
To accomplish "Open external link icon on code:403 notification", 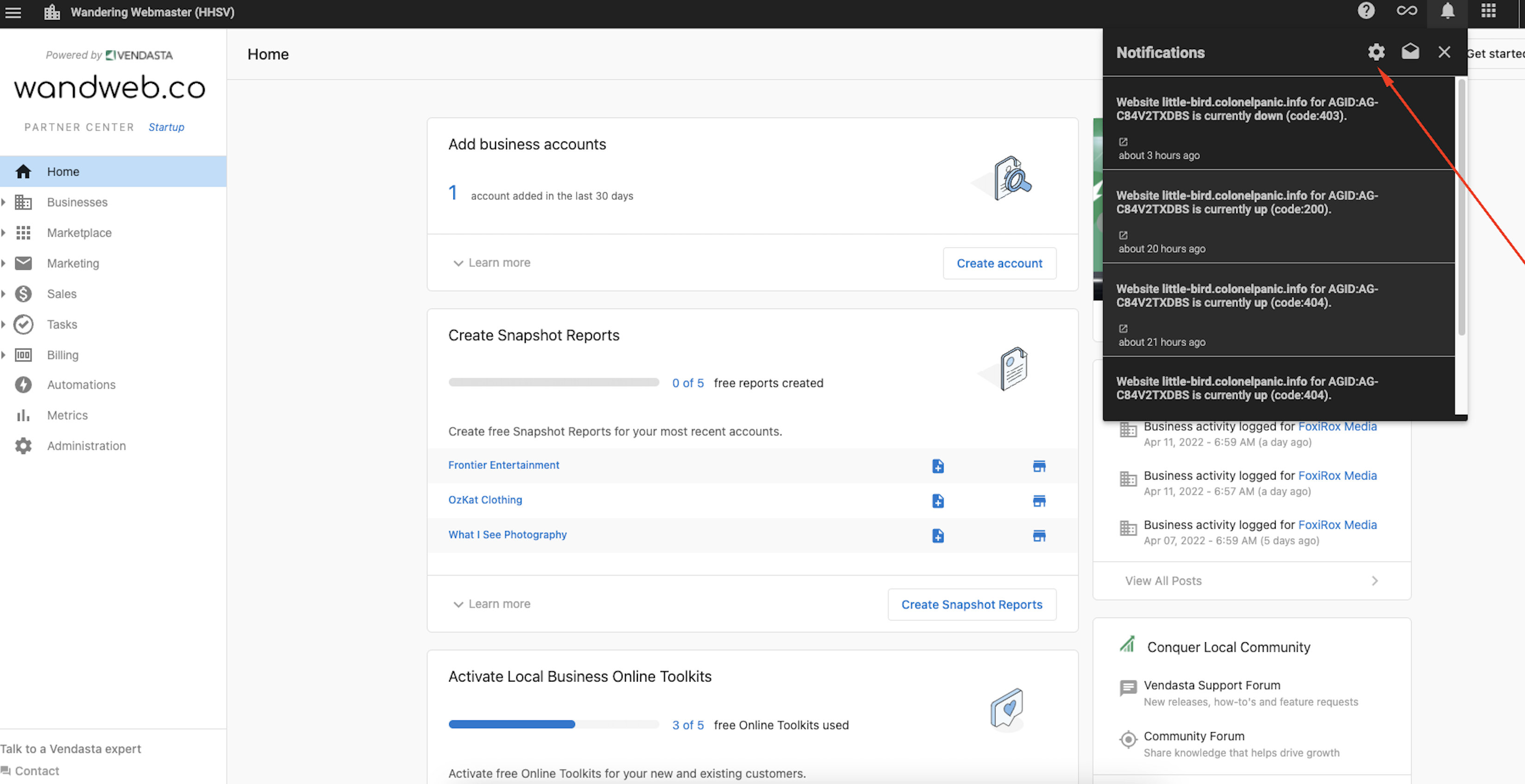I will click(x=1123, y=142).
